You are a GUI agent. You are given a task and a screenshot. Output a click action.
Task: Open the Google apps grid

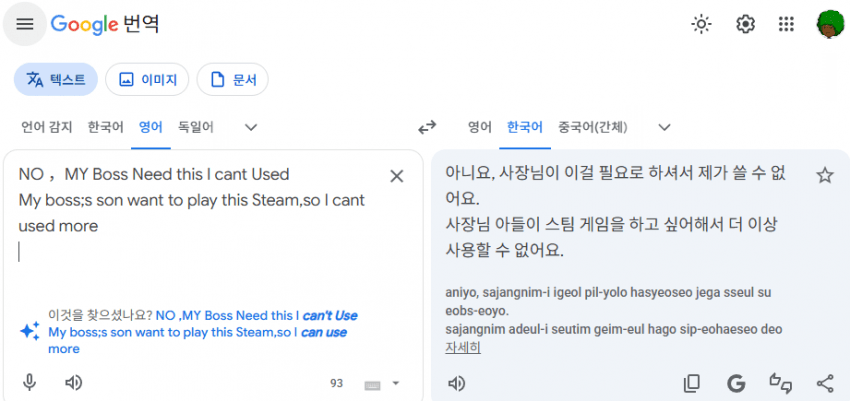(x=786, y=24)
